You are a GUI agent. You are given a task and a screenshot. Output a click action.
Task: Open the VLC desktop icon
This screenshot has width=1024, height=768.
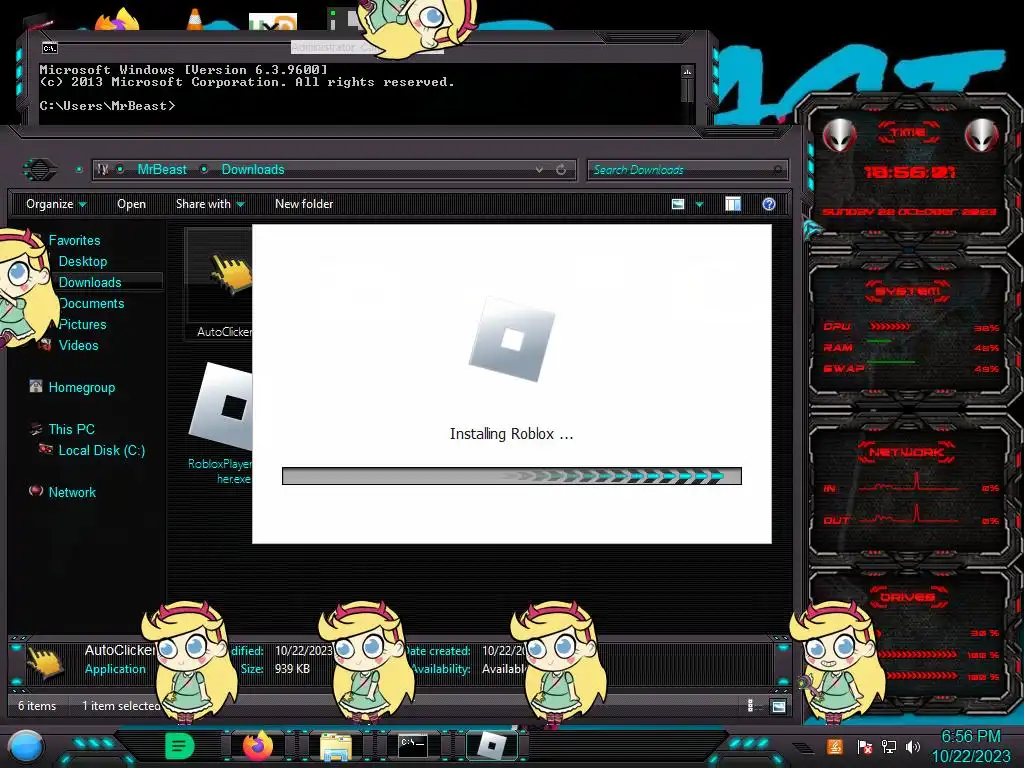pyautogui.click(x=195, y=19)
